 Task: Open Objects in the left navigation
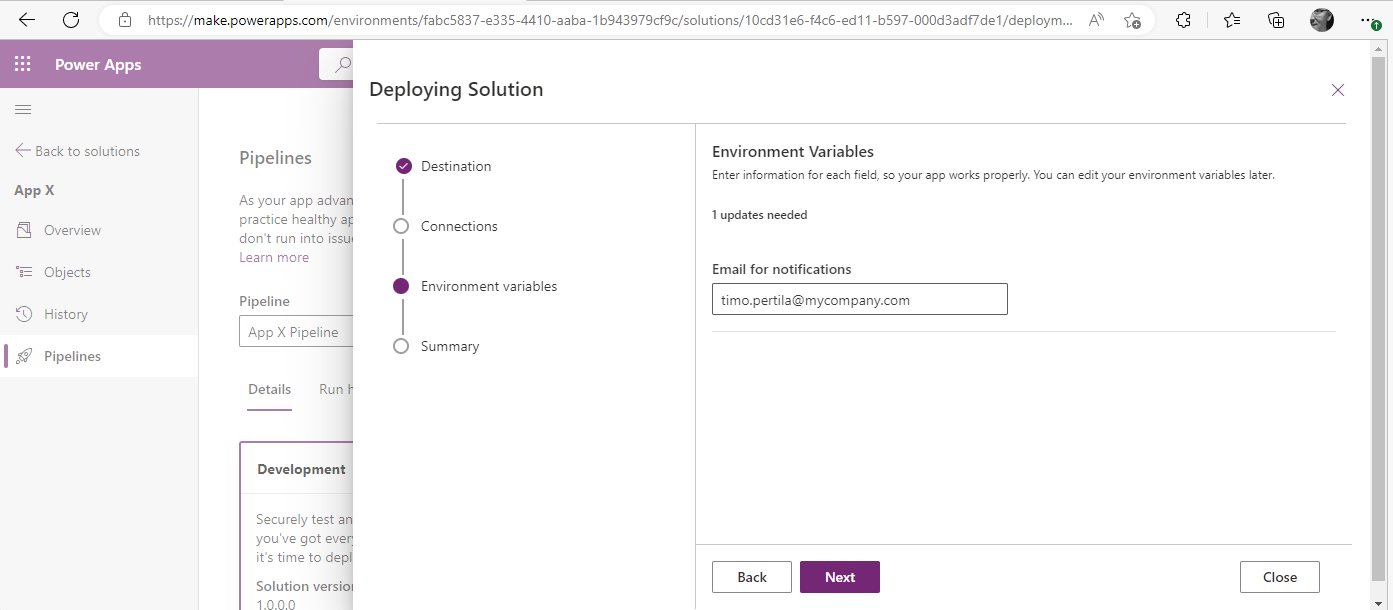point(67,272)
